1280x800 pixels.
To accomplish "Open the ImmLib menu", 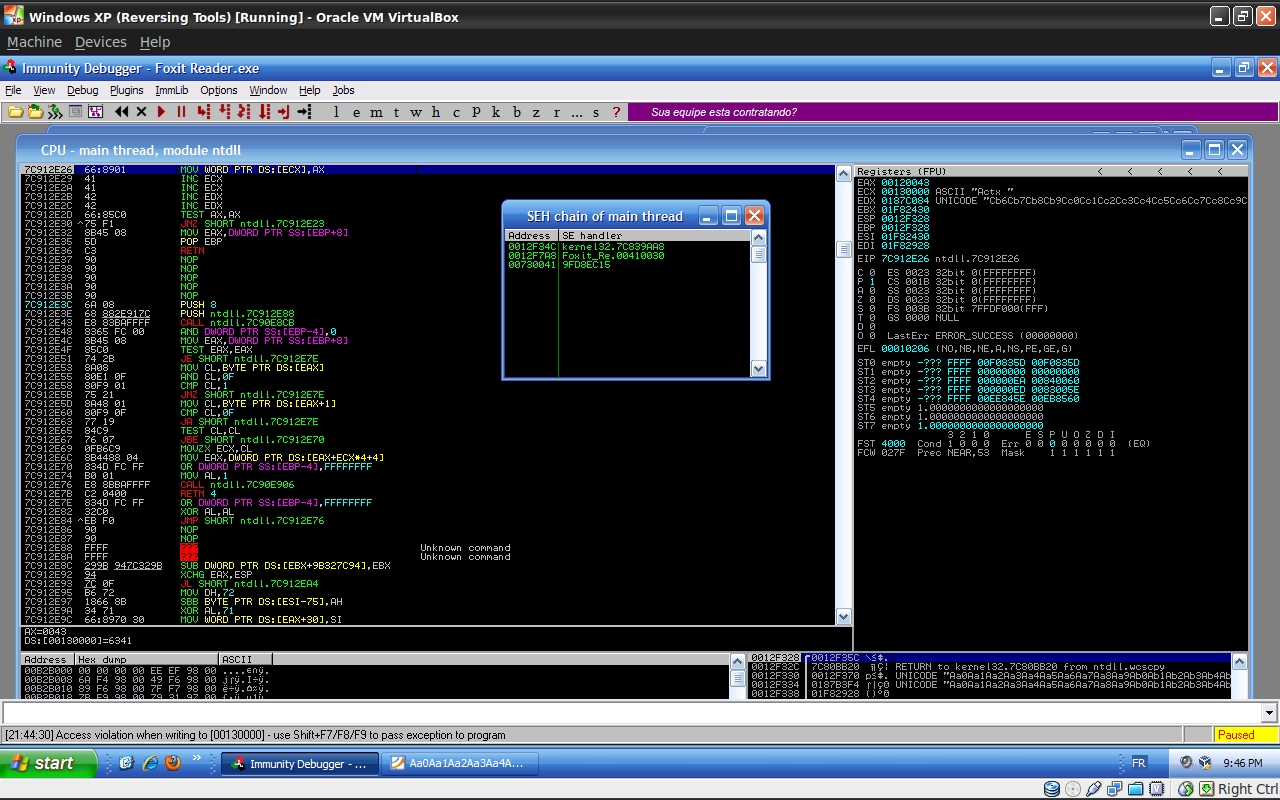I will point(172,90).
